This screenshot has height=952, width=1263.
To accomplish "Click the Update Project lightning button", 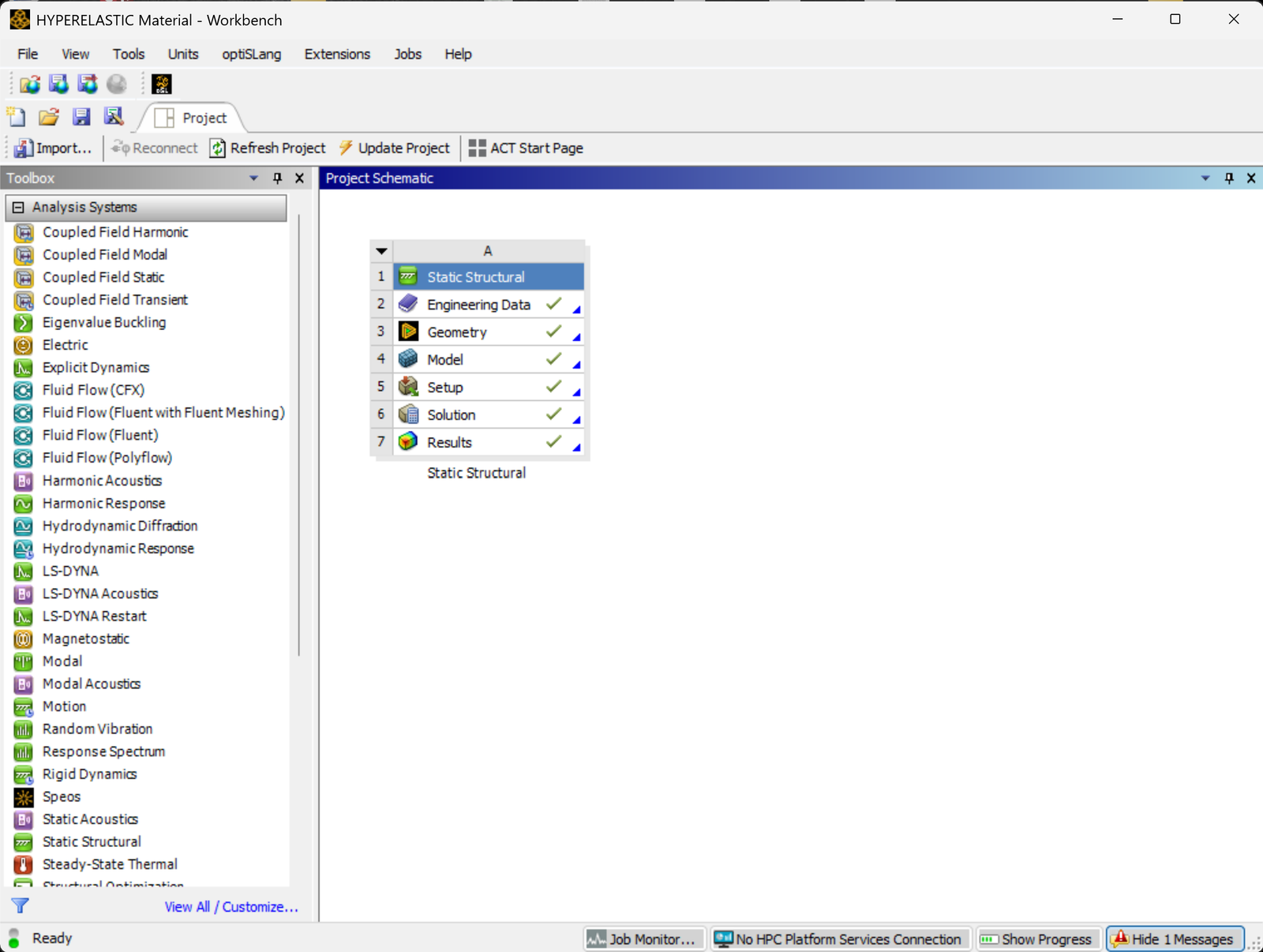I will 394,148.
